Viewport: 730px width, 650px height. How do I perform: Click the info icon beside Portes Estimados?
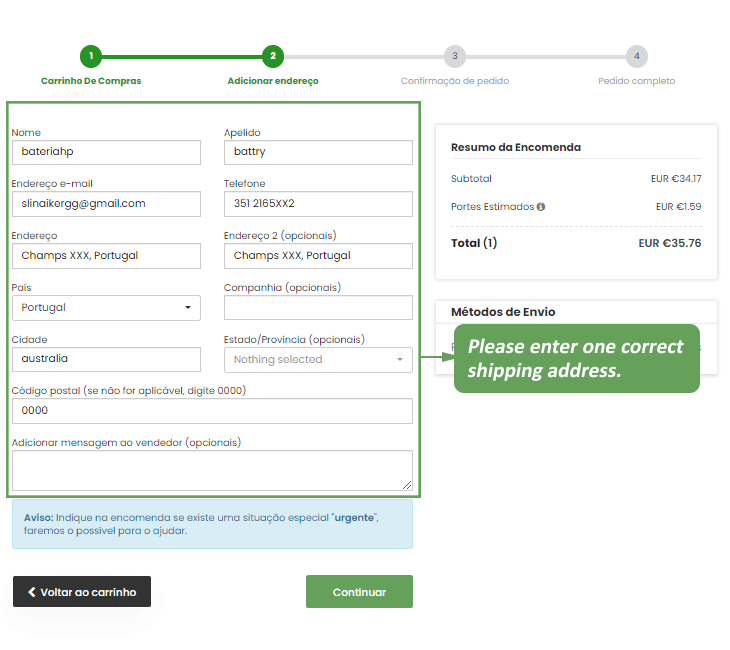click(x=541, y=207)
